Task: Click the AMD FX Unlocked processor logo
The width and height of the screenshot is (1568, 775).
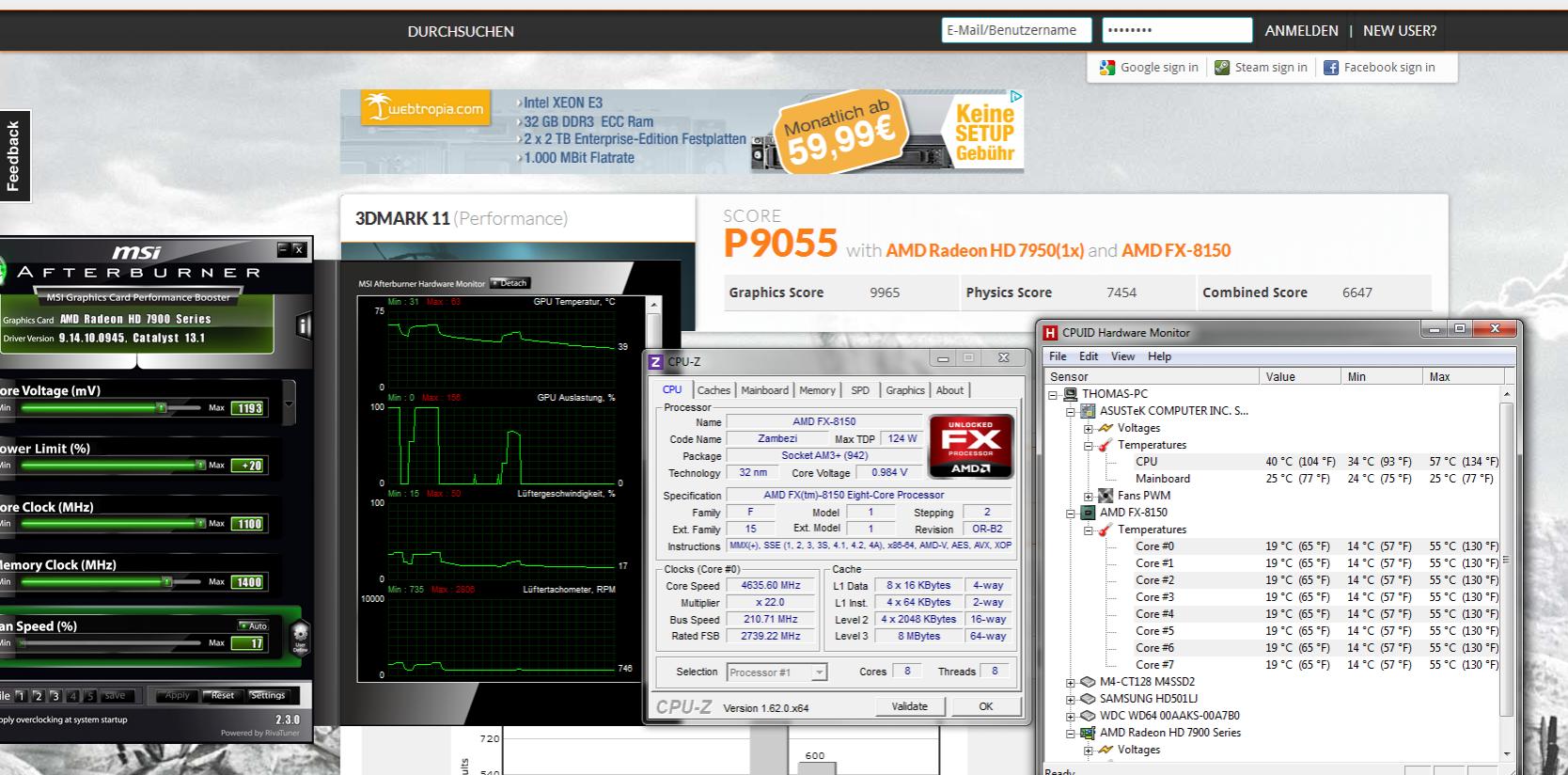Action: (x=970, y=446)
